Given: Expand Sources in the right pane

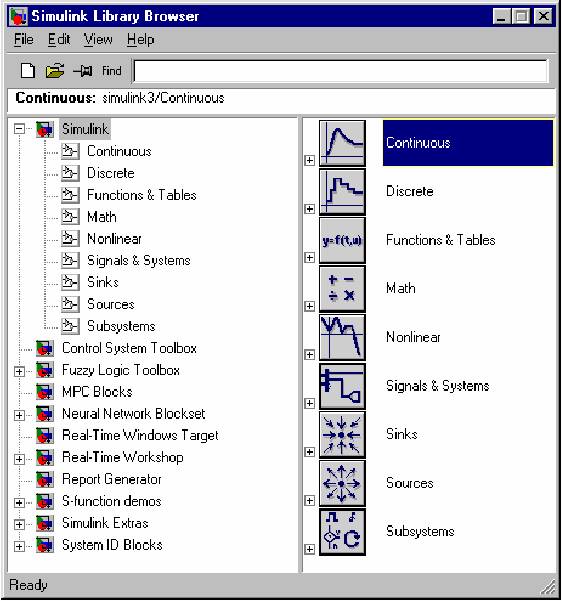Looking at the screenshot, I should tap(309, 501).
